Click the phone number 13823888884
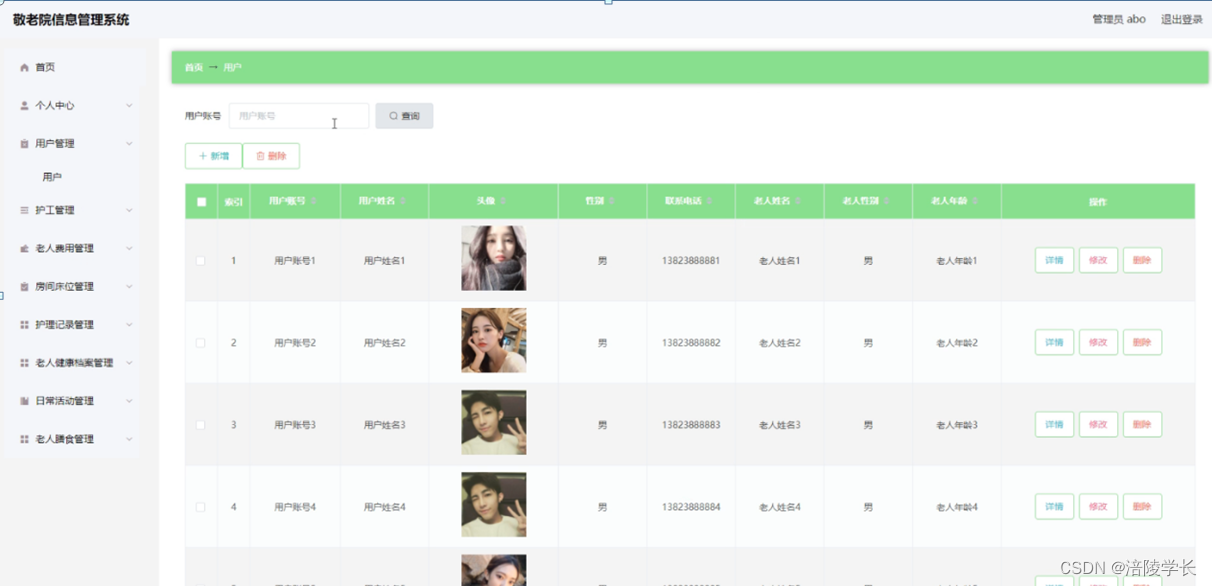 [691, 506]
